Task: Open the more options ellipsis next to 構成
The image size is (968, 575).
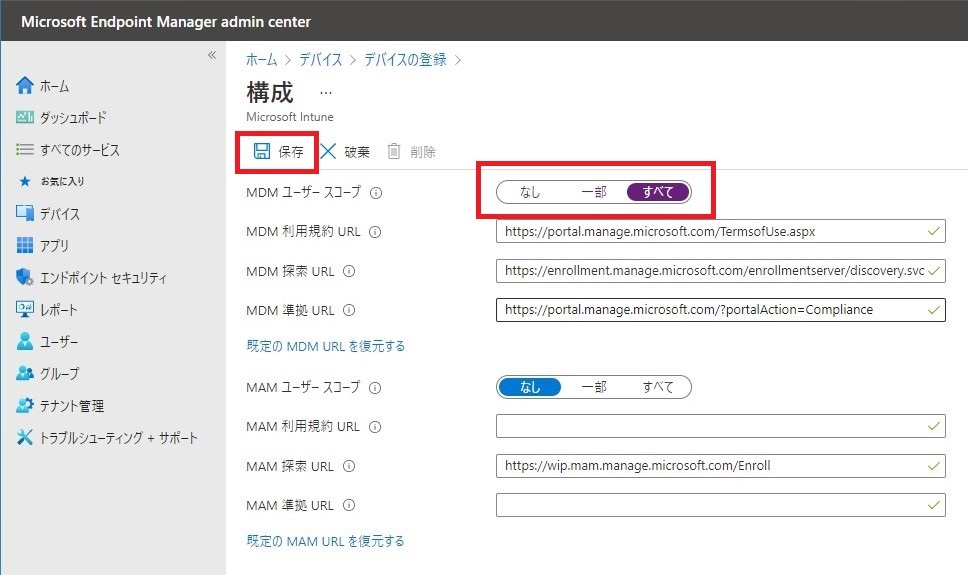Action: 326,93
